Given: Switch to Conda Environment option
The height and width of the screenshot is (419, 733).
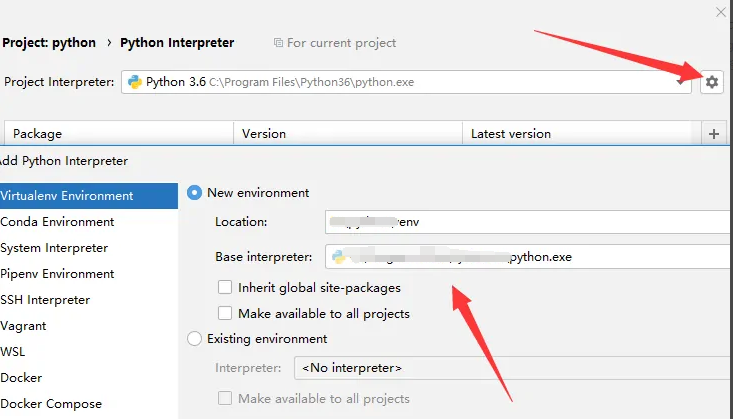Looking at the screenshot, I should 58,222.
